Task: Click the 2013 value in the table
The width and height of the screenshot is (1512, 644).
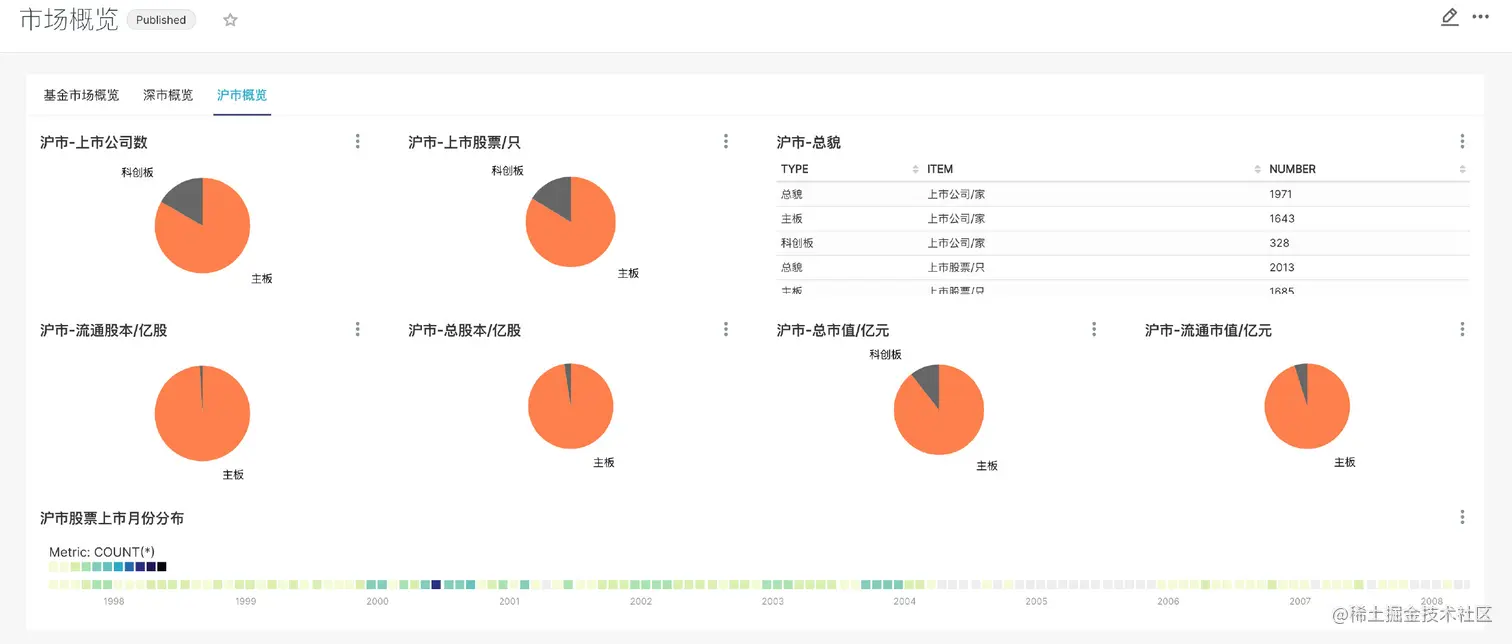Action: pyautogui.click(x=1281, y=267)
